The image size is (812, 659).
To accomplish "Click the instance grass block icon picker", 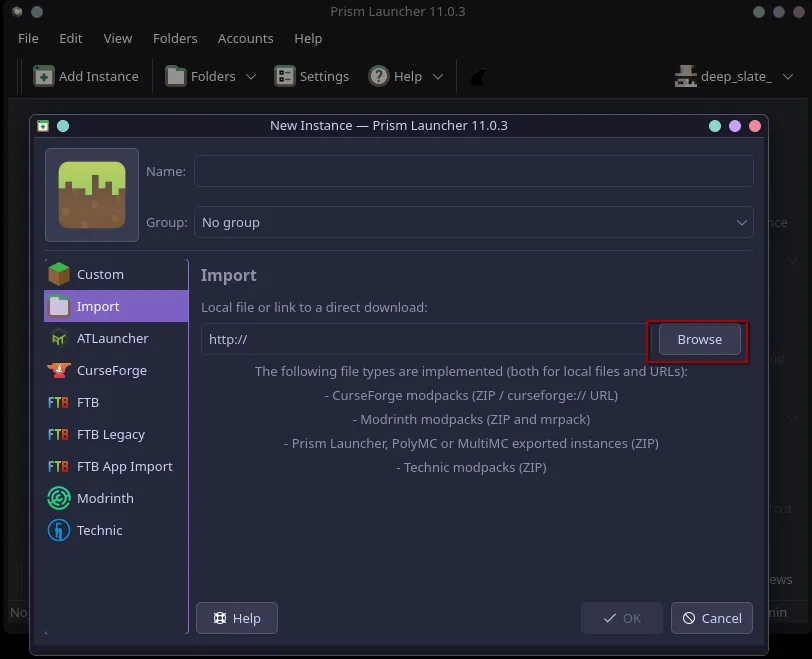I will click(x=92, y=195).
